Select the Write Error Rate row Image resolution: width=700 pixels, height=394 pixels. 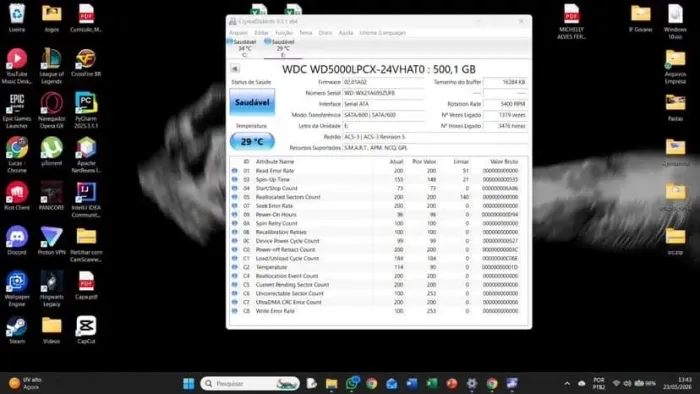click(376, 311)
